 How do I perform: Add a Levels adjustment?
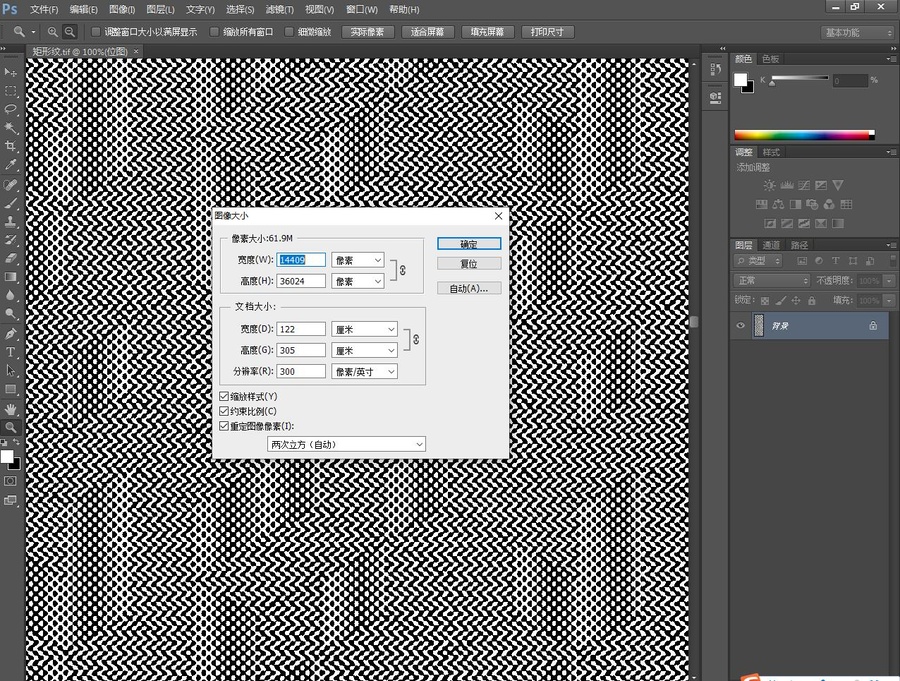[x=787, y=185]
